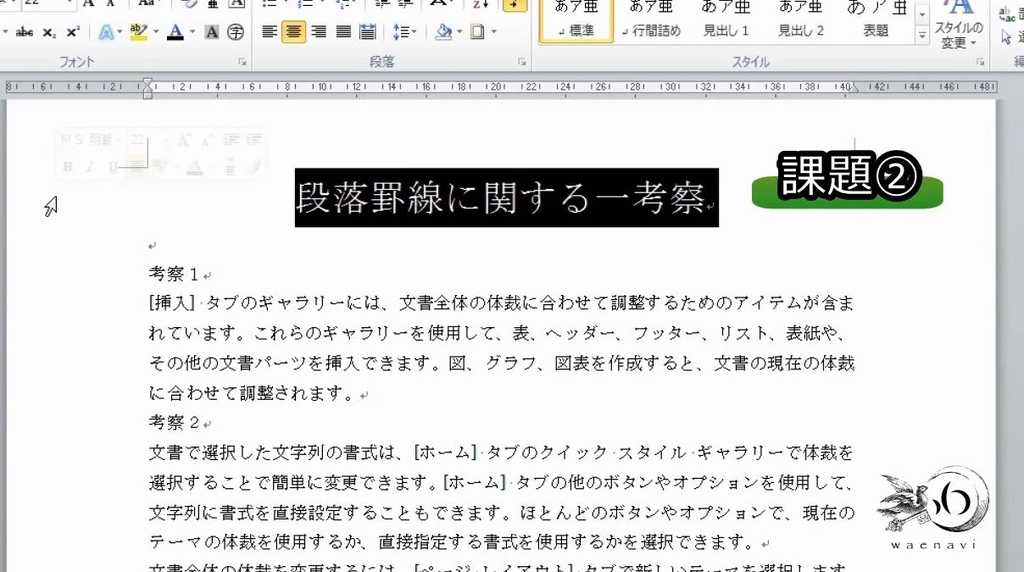This screenshot has height=572, width=1024.
Task: Open Font dialog launcher
Action: [242, 62]
